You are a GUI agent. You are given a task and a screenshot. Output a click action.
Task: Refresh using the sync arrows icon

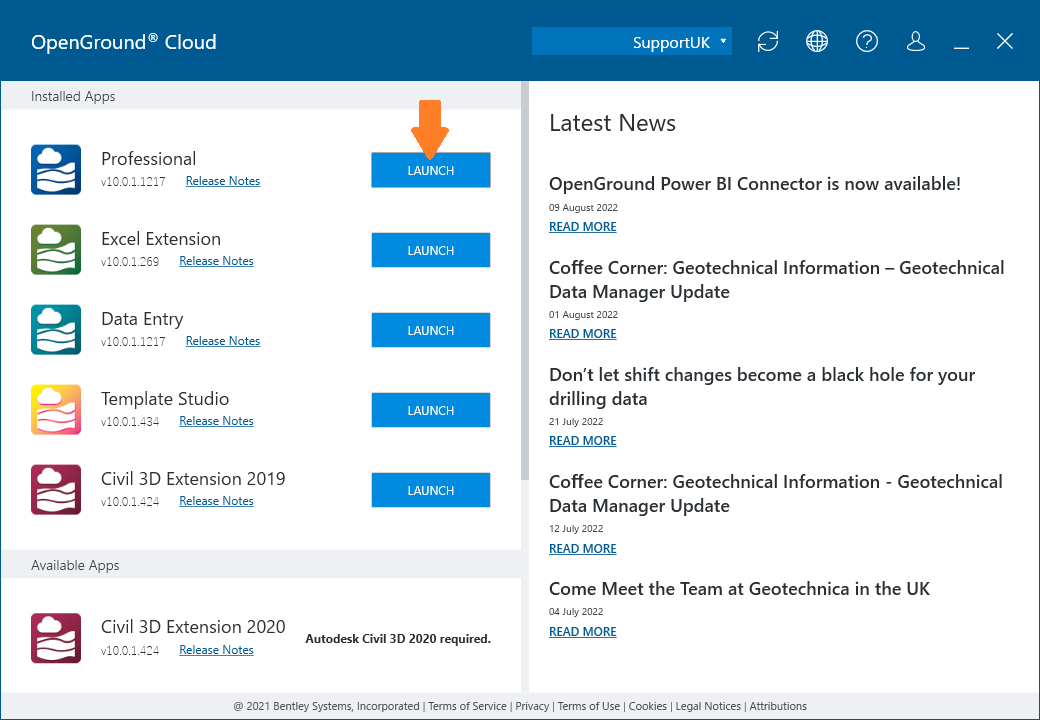pyautogui.click(x=767, y=42)
